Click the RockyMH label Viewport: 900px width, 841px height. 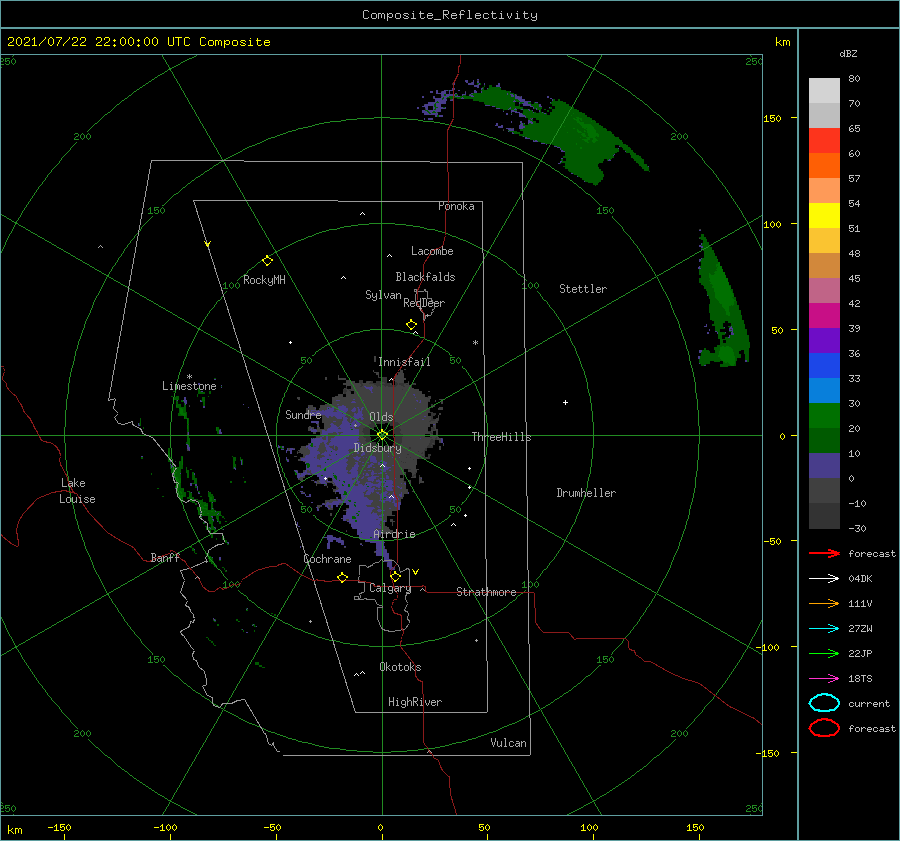coord(264,280)
